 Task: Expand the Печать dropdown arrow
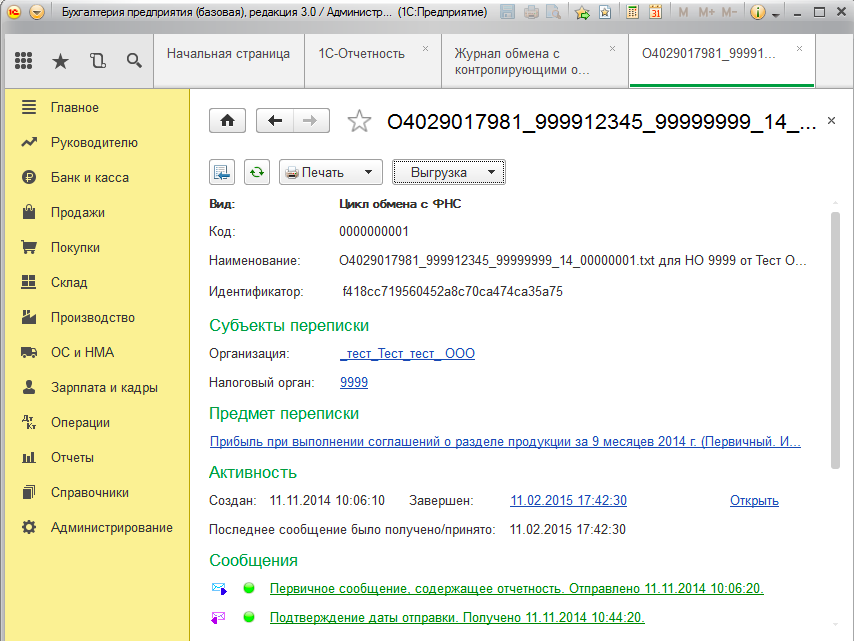pos(367,172)
